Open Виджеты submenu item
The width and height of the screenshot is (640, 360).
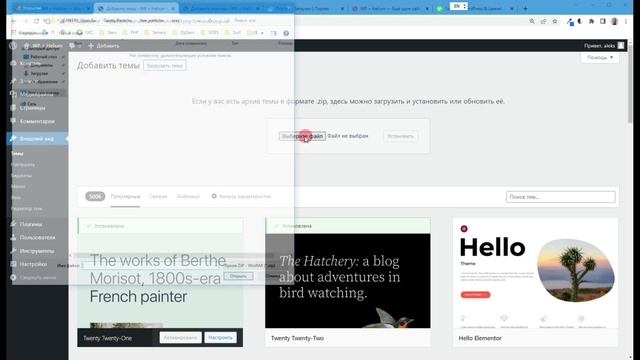(x=21, y=176)
